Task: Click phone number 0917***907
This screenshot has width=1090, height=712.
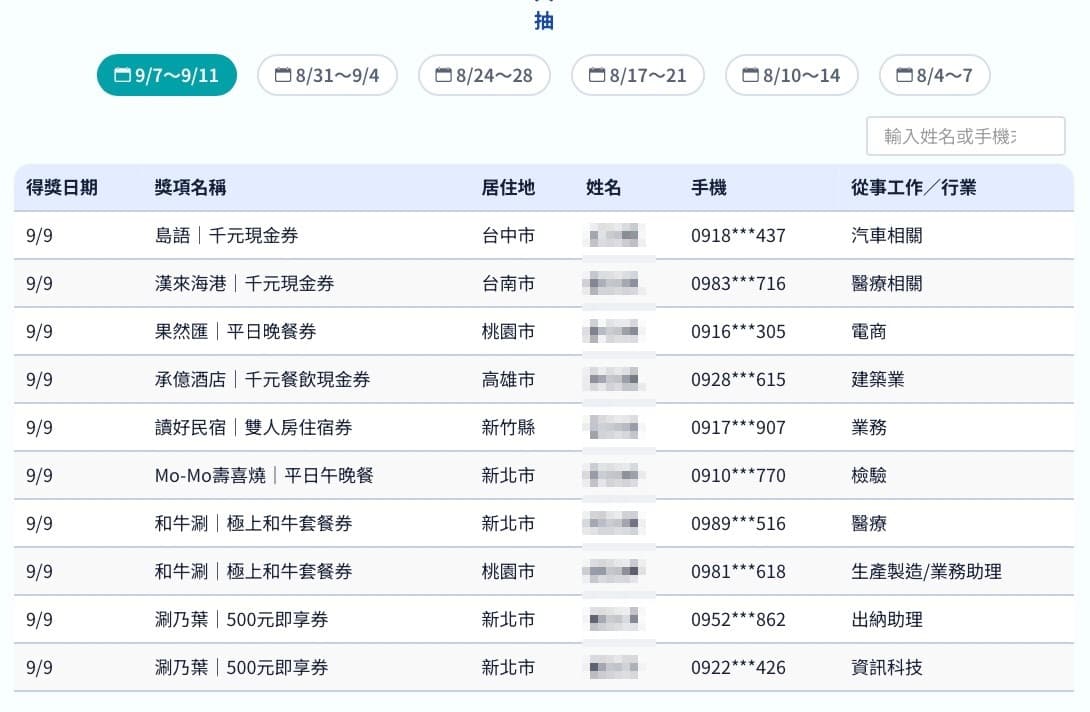Action: 738,428
